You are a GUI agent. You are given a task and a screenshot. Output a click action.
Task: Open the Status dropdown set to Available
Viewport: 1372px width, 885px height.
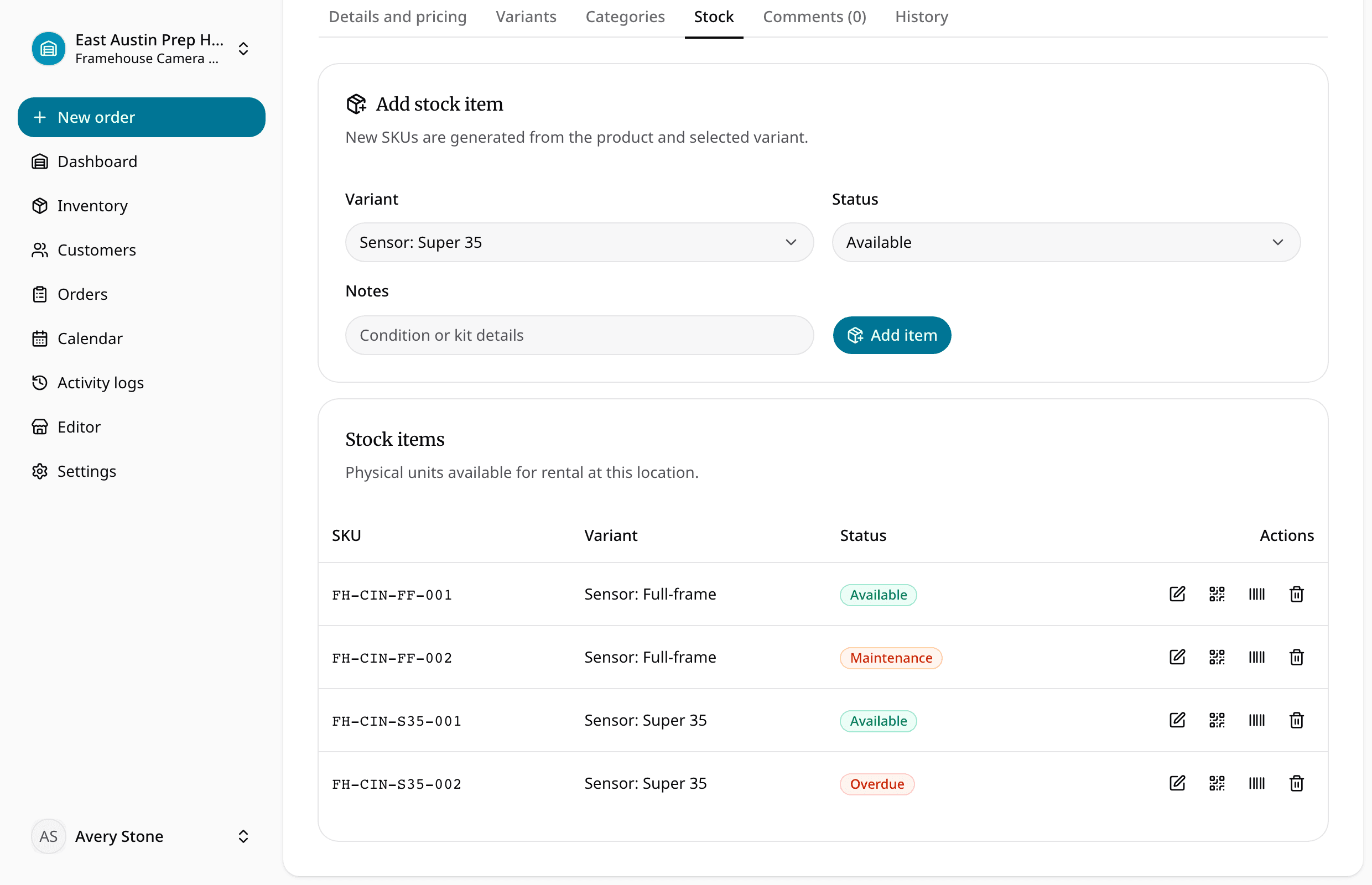[x=1066, y=242]
